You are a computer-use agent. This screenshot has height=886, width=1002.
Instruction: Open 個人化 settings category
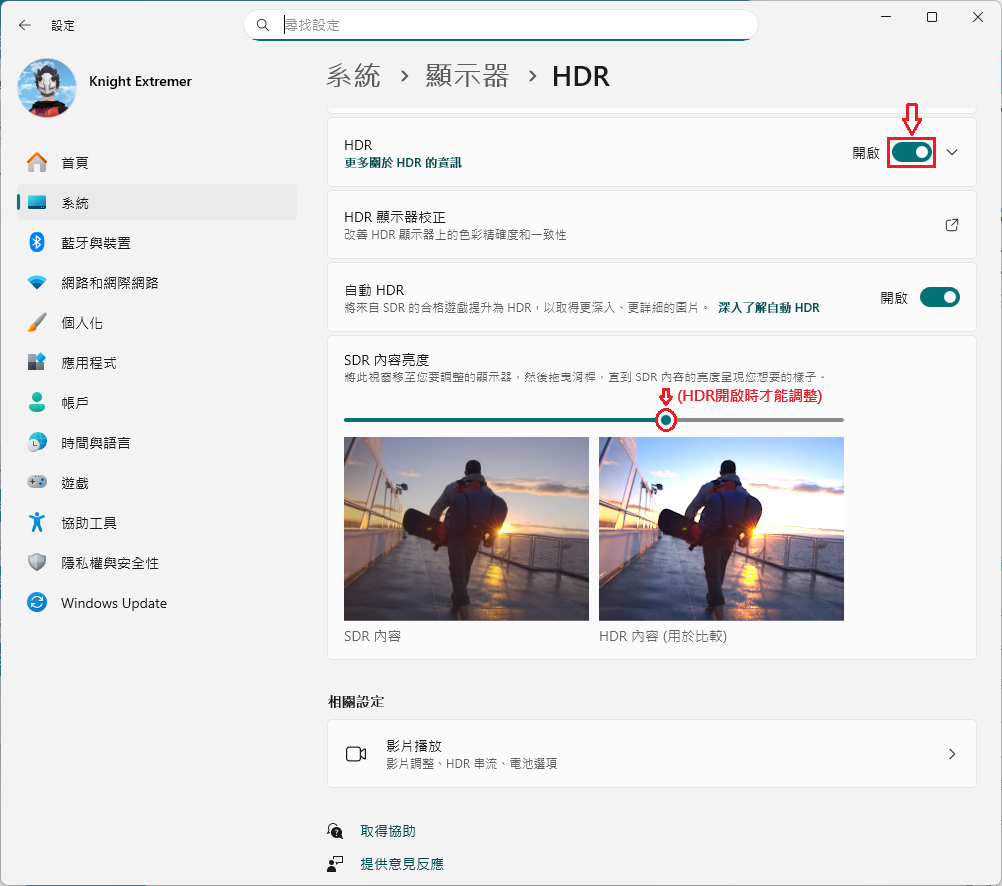tap(157, 322)
